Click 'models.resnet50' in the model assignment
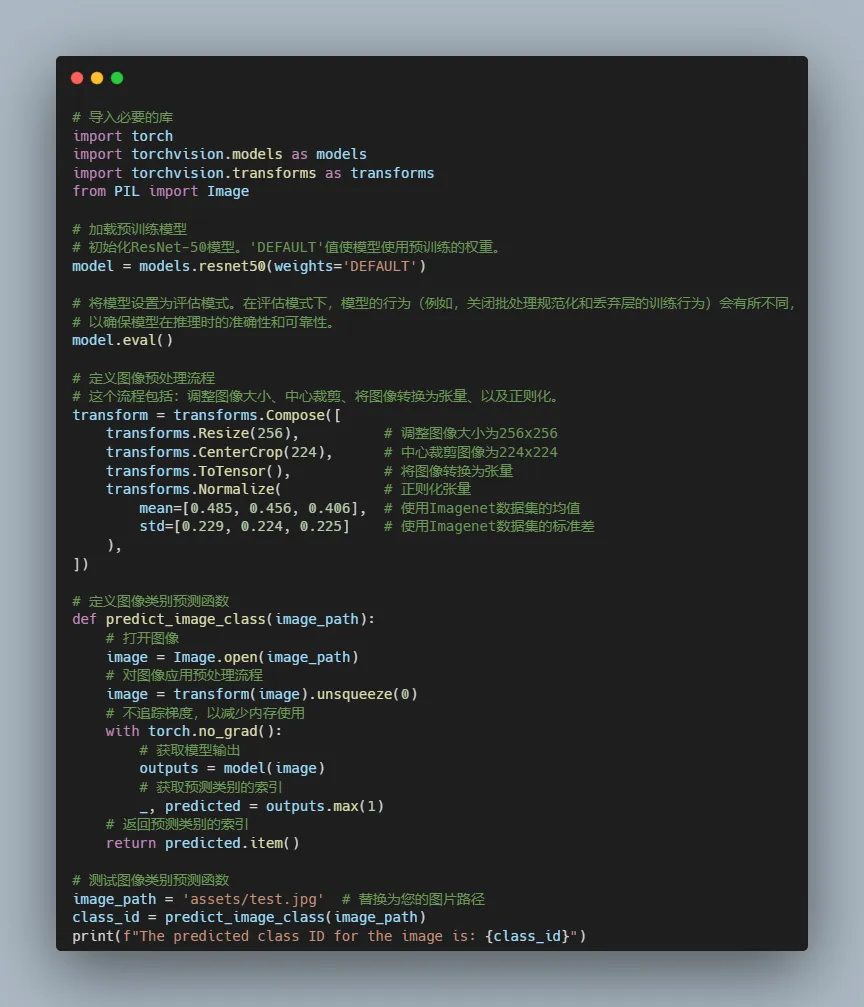864x1007 pixels. coord(202,266)
